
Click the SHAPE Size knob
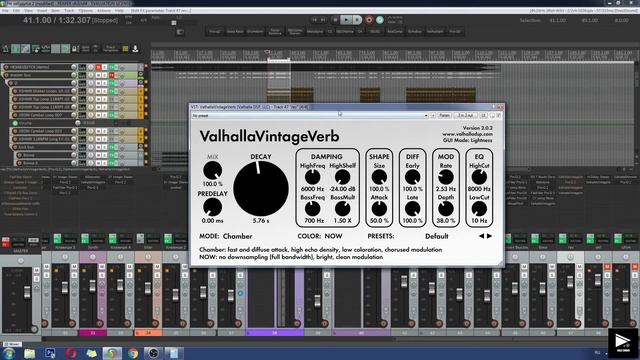click(x=379, y=177)
